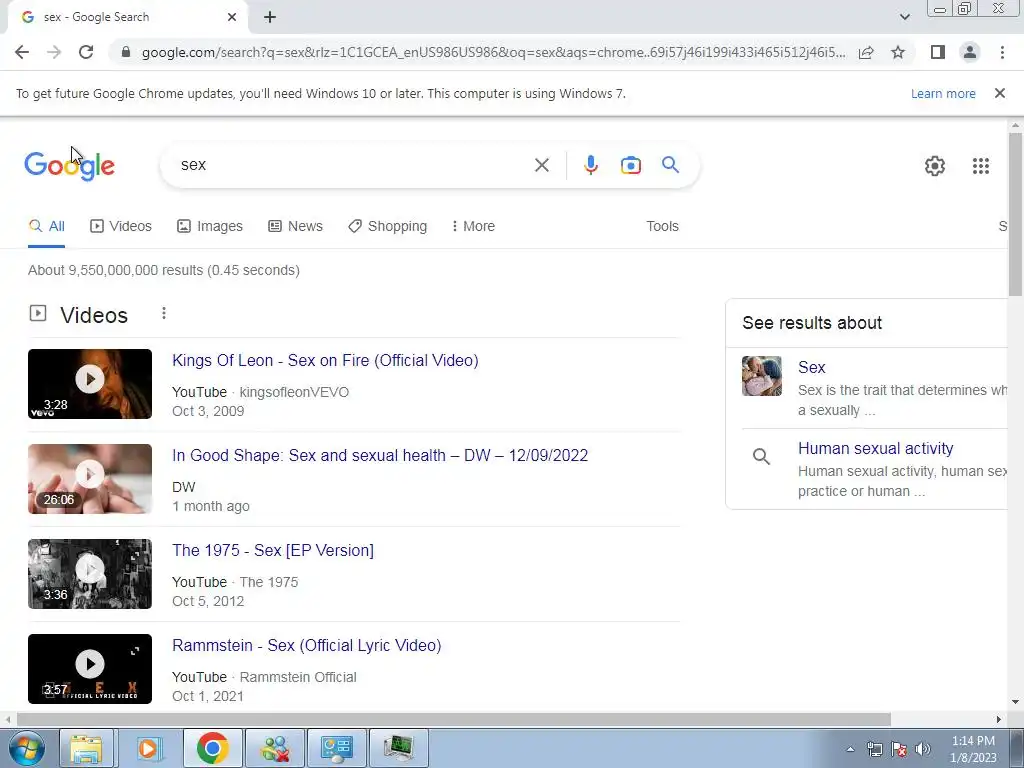Search by image with camera icon
Image resolution: width=1024 pixels, height=768 pixels.
(630, 165)
